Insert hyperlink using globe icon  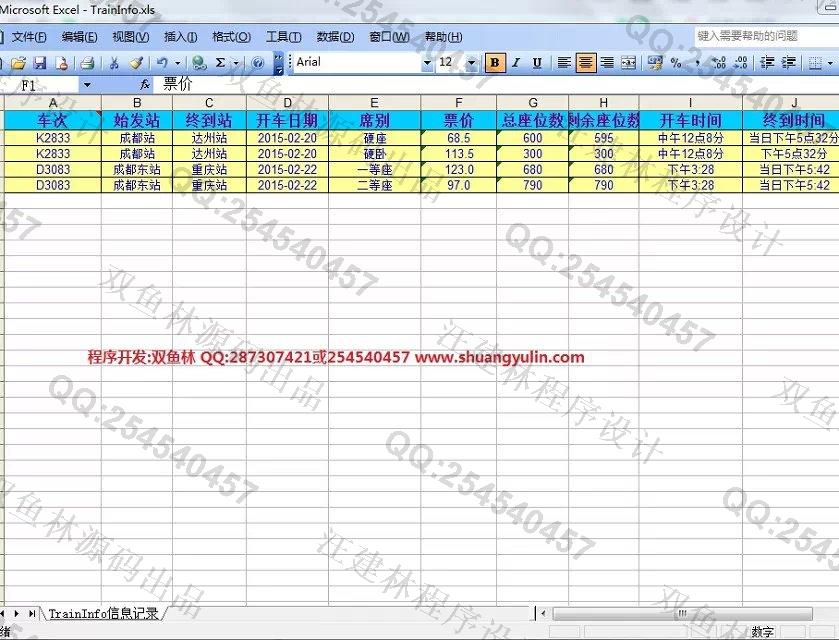[x=199, y=63]
